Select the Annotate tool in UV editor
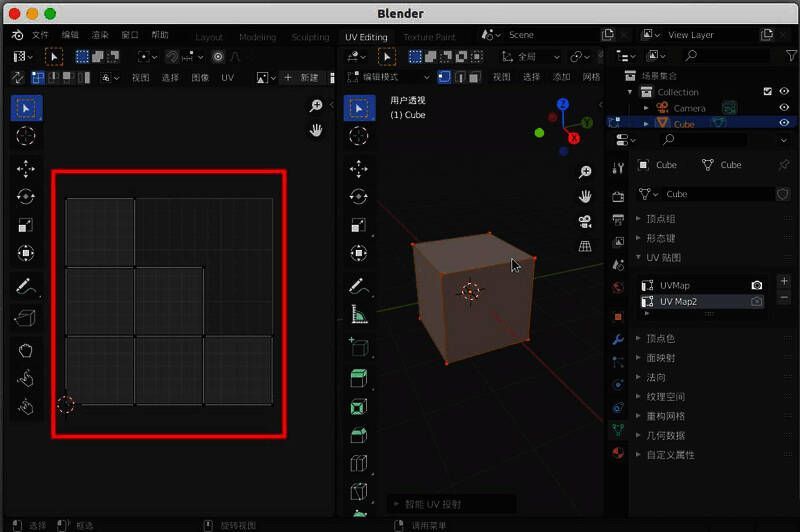The width and height of the screenshot is (800, 532). [26, 287]
